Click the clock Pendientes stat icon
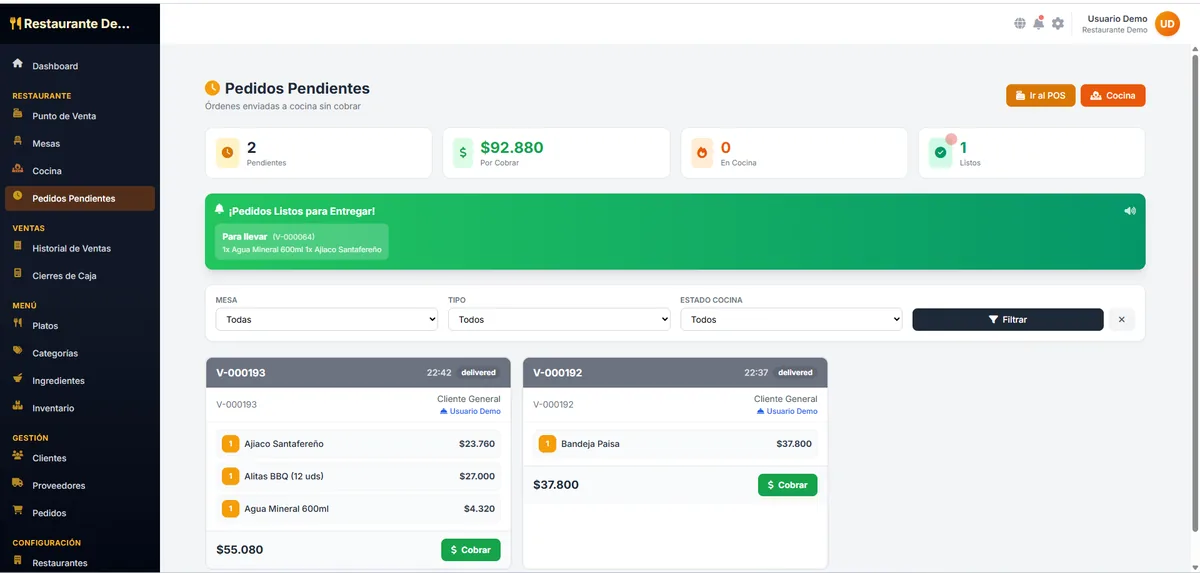This screenshot has width=1200, height=573. tap(228, 153)
